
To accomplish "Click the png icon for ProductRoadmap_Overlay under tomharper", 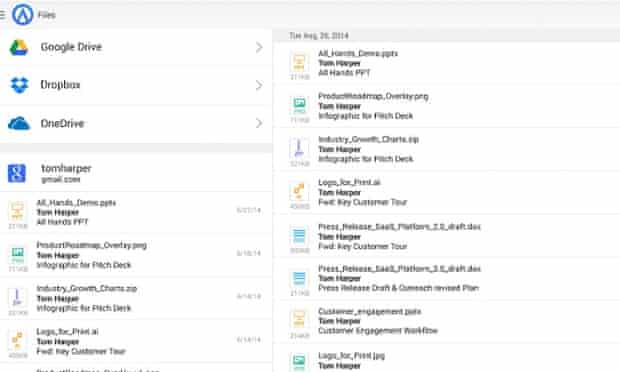I will pyautogui.click(x=17, y=255).
